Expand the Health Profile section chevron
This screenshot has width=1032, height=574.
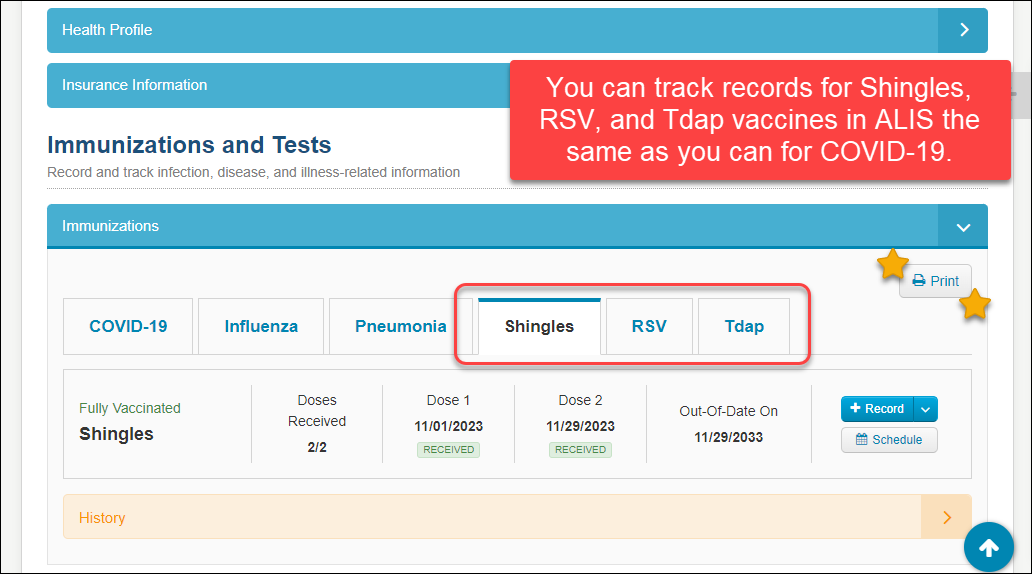pos(963,30)
